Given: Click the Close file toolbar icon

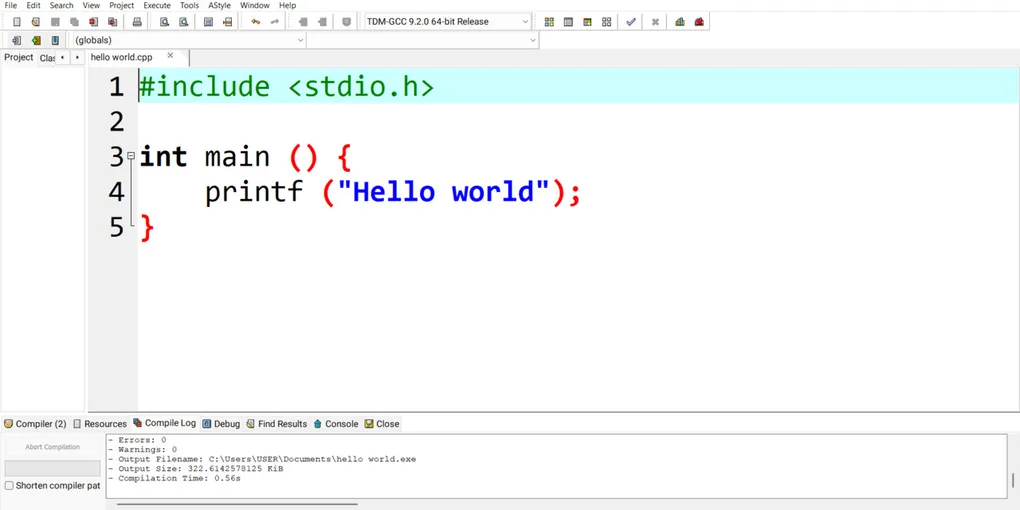Looking at the screenshot, I should [x=94, y=21].
